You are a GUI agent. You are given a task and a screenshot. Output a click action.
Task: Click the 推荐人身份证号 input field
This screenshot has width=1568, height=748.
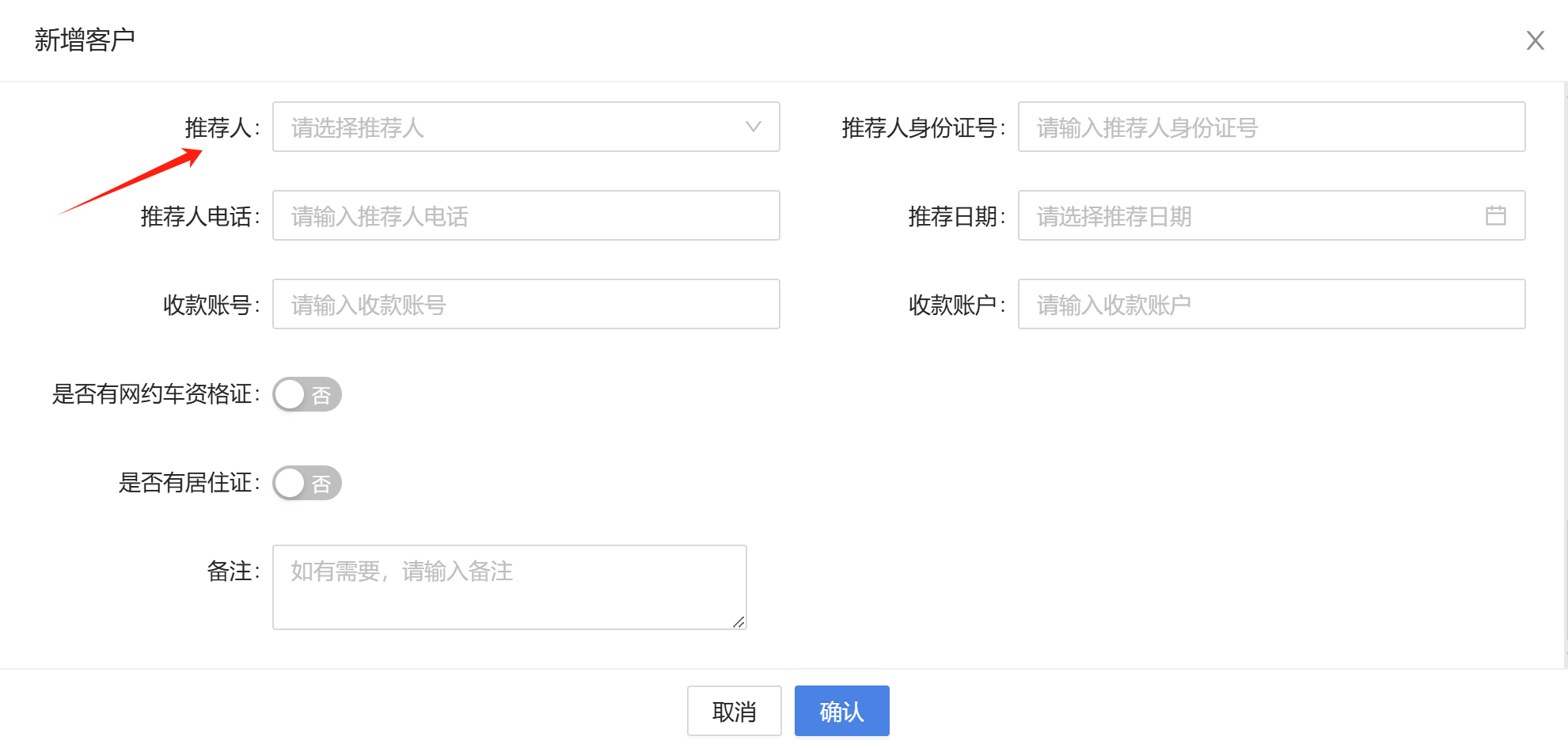click(x=1270, y=127)
